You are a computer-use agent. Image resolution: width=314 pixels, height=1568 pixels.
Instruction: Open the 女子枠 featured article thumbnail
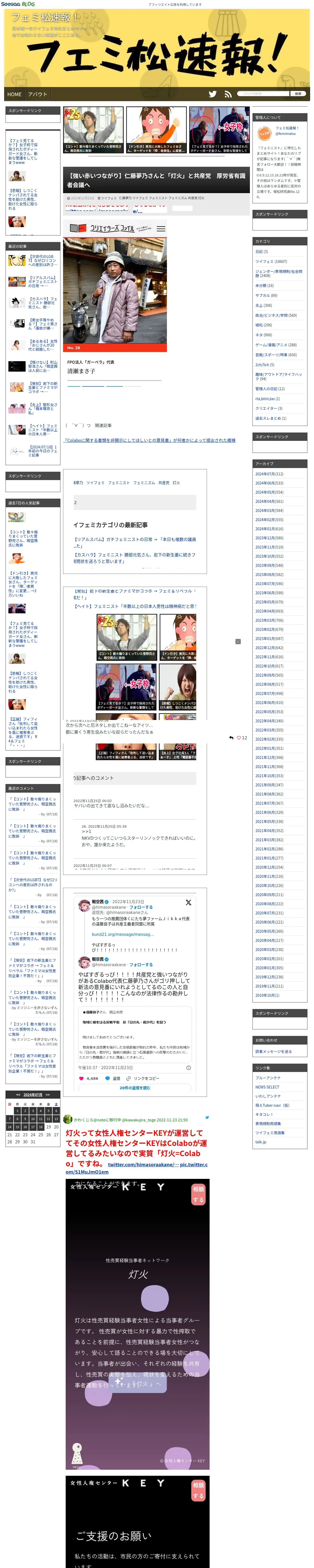pyautogui.click(x=219, y=130)
